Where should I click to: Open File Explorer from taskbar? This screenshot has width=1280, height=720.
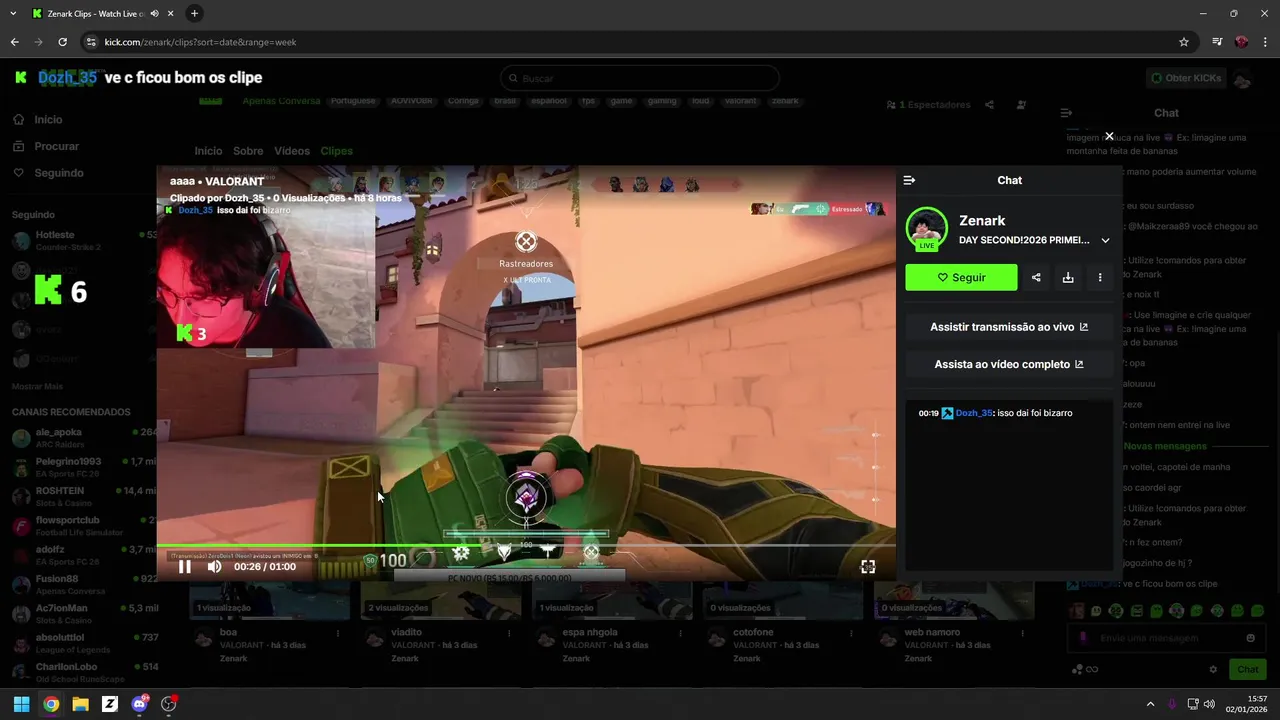click(x=80, y=704)
